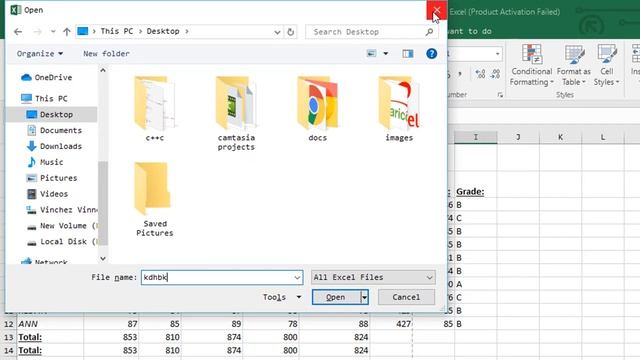
Task: Click Total: cell in row 13
Action: point(50,337)
